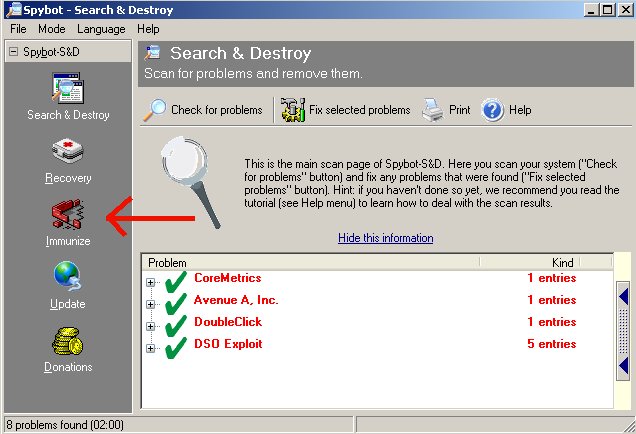Click the Search & Destroy sidebar label
The height and width of the screenshot is (434, 636).
pos(68,115)
